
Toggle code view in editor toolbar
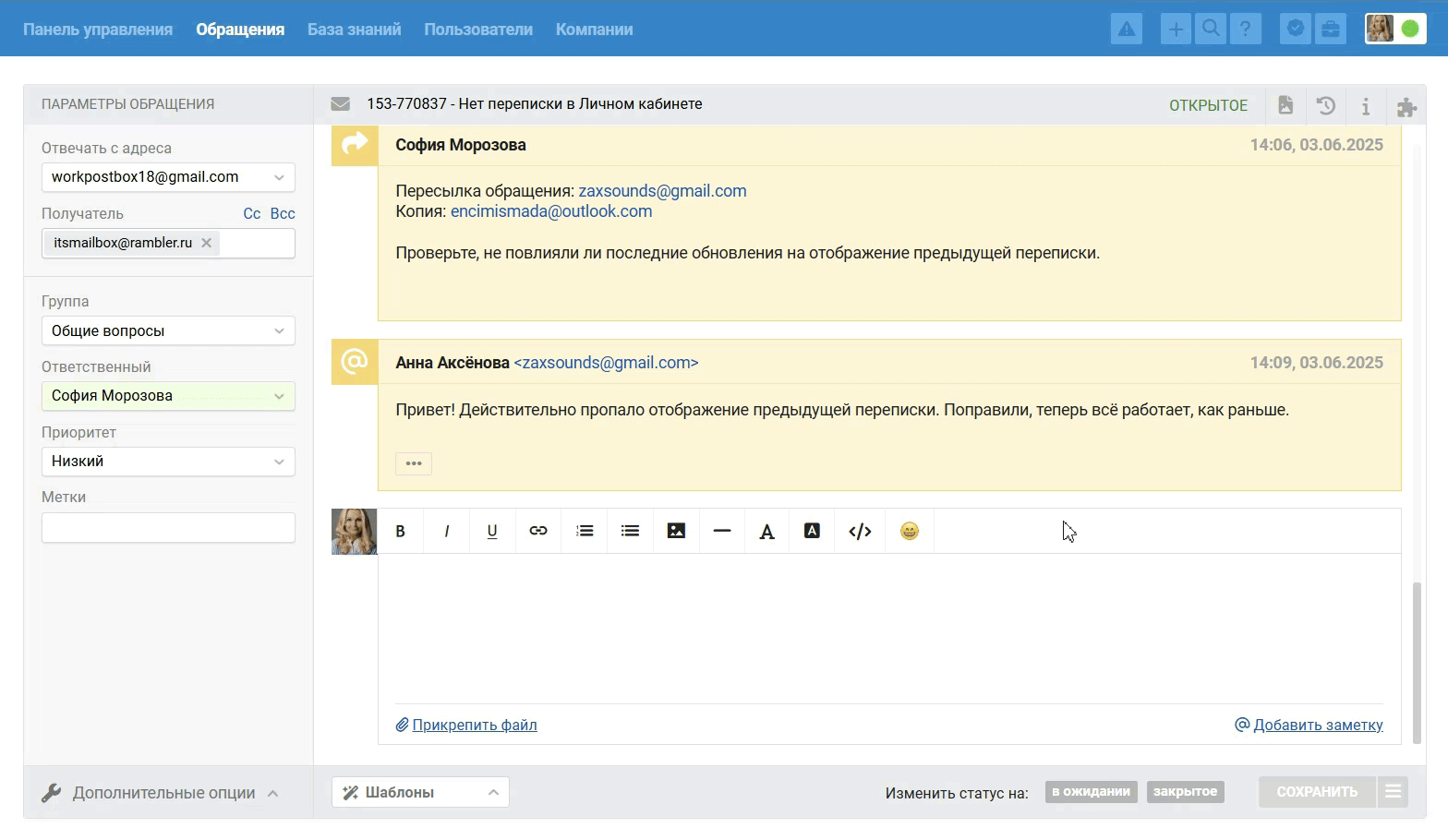[x=860, y=531]
